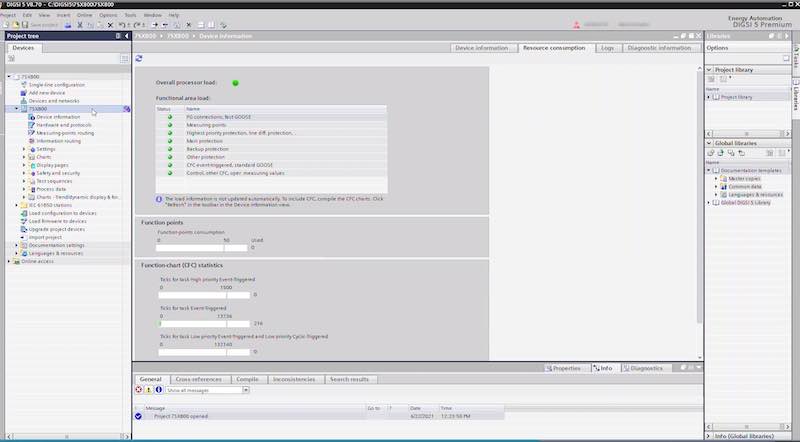Viewport: 800px width, 442px height.
Task: Expand the Documentation settings node
Action: 16,245
